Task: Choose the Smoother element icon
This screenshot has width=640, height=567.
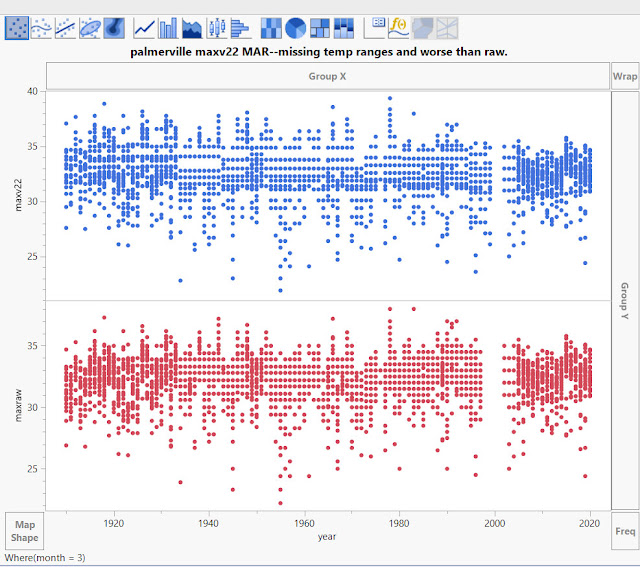Action: tap(41, 28)
